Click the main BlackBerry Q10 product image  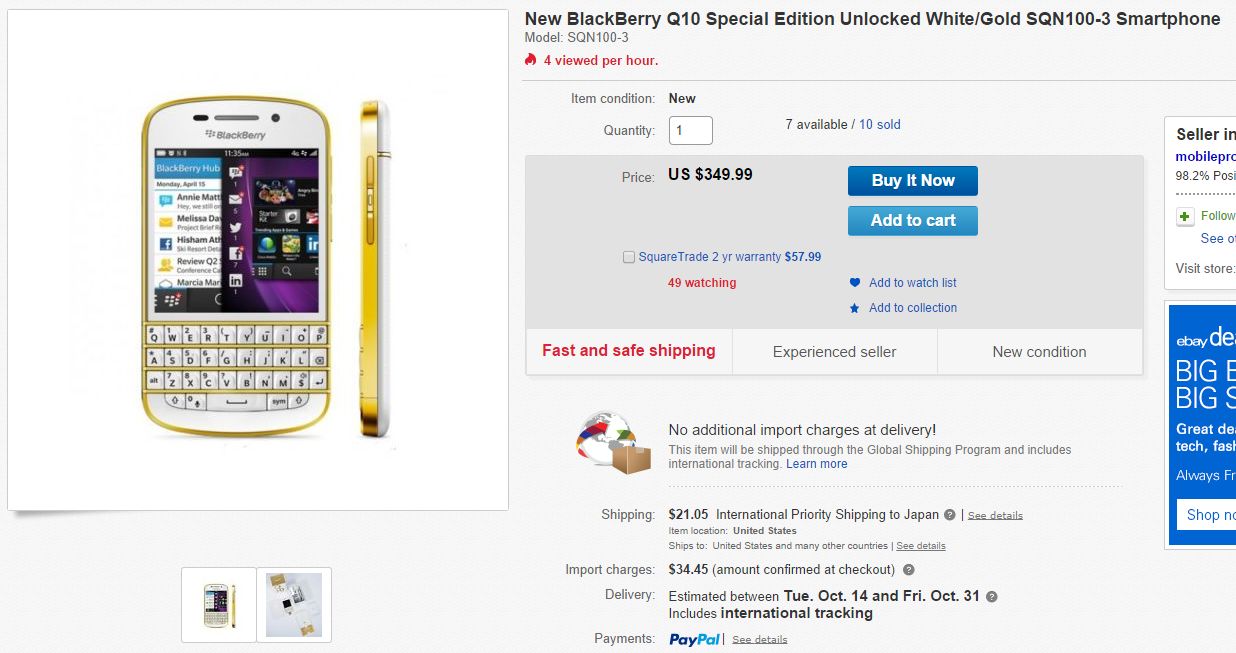click(x=258, y=260)
